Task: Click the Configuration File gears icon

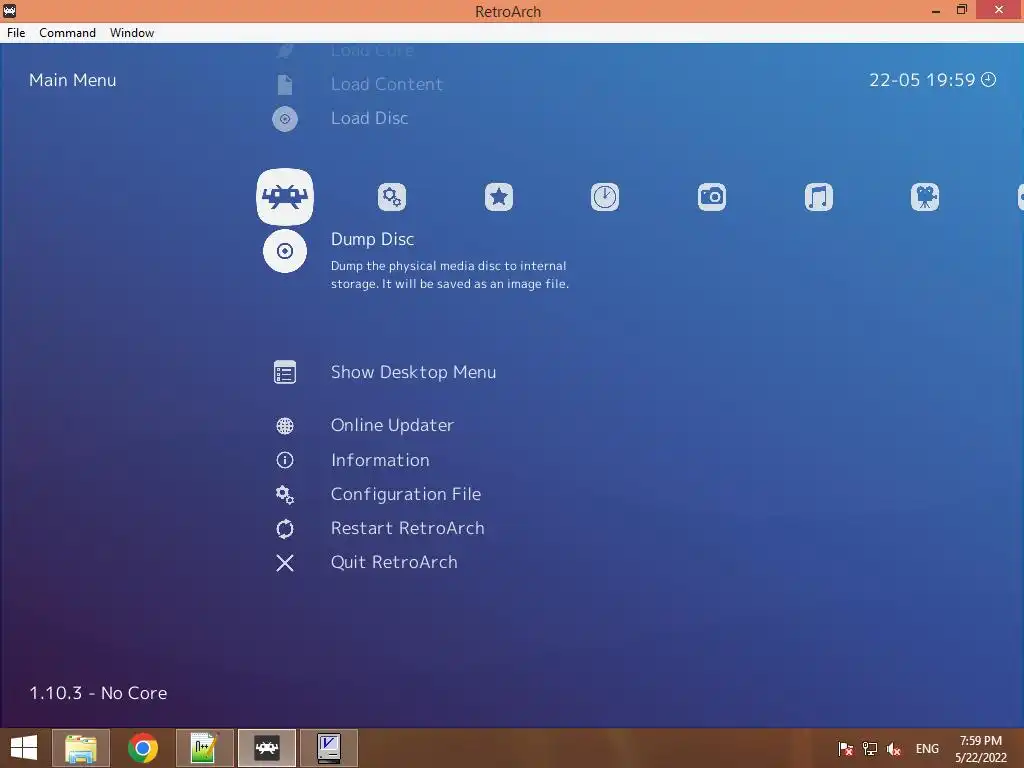Action: pos(285,494)
